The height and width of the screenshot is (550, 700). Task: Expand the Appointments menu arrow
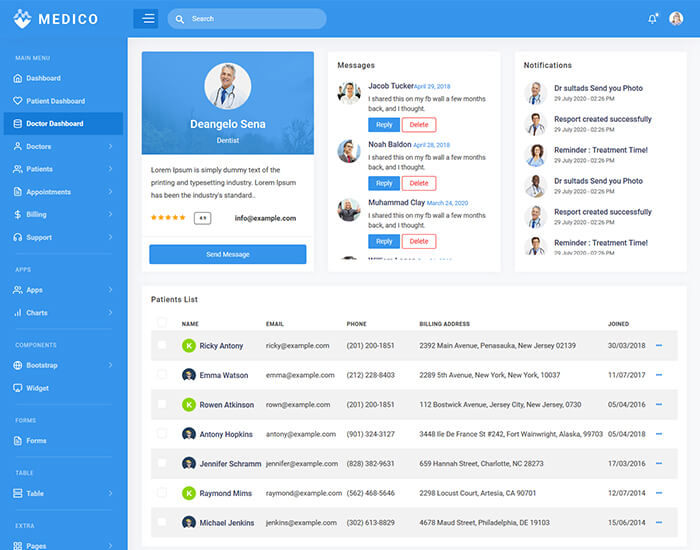110,192
